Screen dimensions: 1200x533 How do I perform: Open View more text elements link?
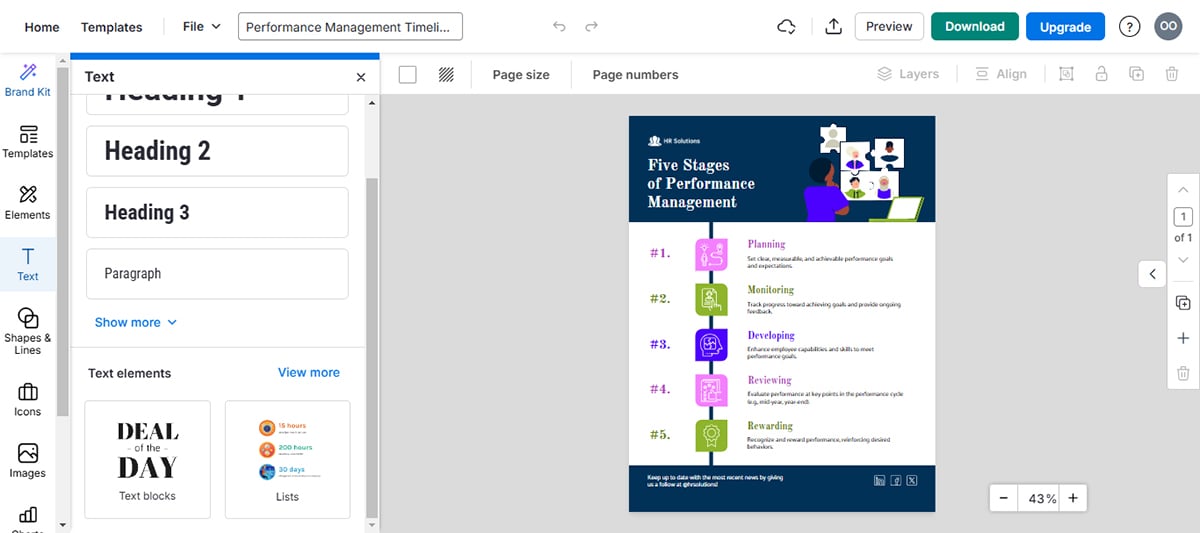pos(308,372)
